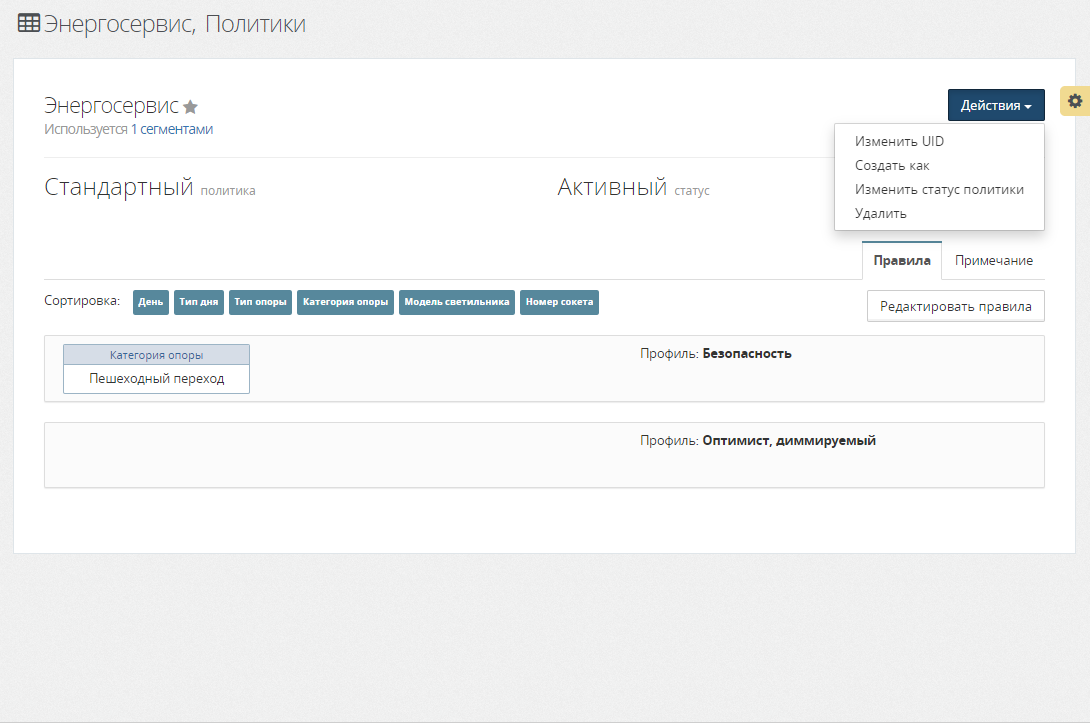This screenshot has height=723, width=1090.
Task: Toggle sorting by Тип опоры
Action: (x=260, y=302)
